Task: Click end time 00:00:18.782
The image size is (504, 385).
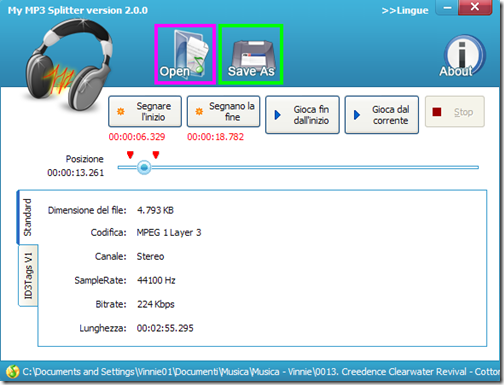Action: [x=216, y=137]
